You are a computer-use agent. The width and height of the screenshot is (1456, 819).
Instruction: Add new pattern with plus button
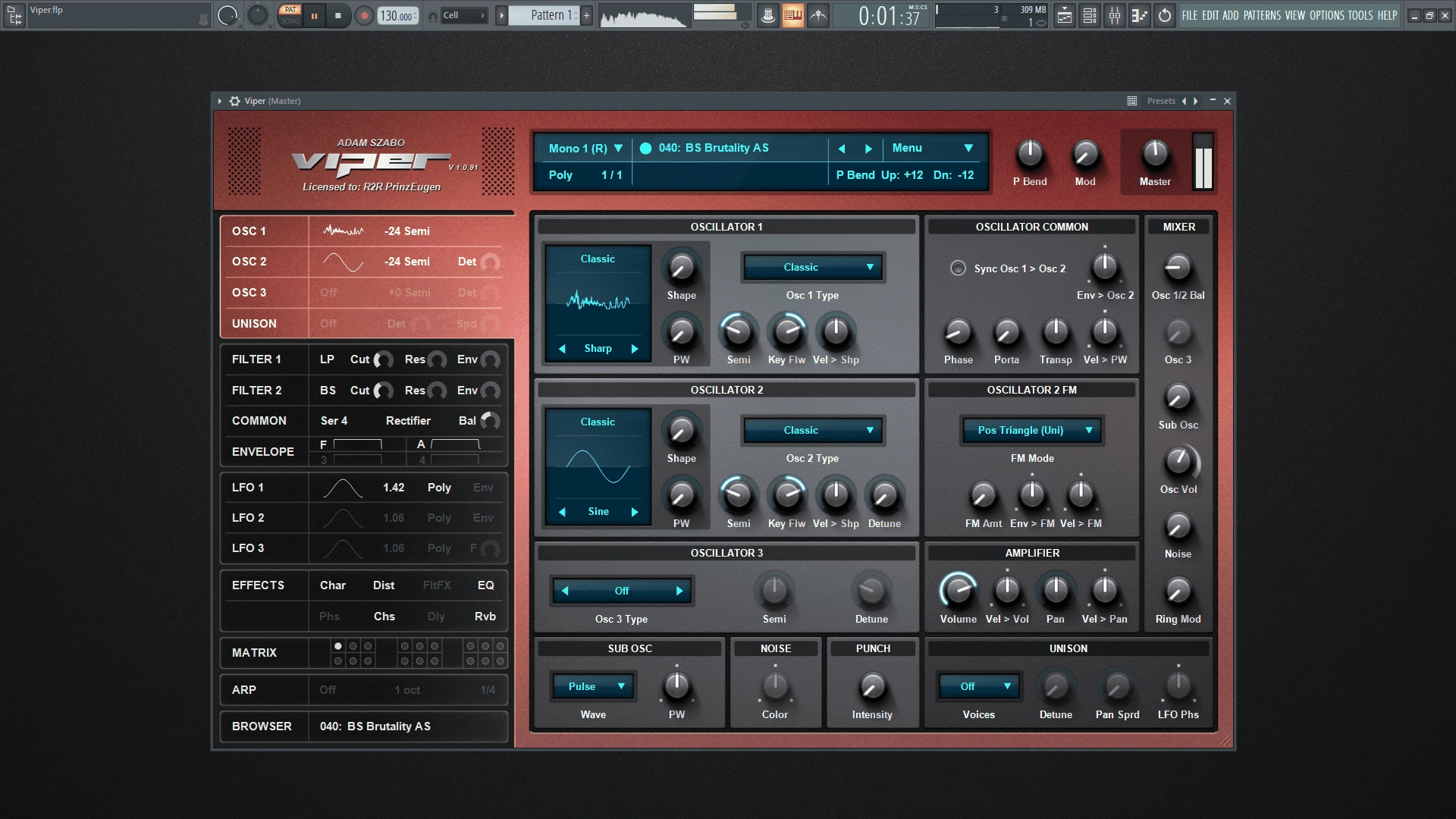pyautogui.click(x=586, y=15)
